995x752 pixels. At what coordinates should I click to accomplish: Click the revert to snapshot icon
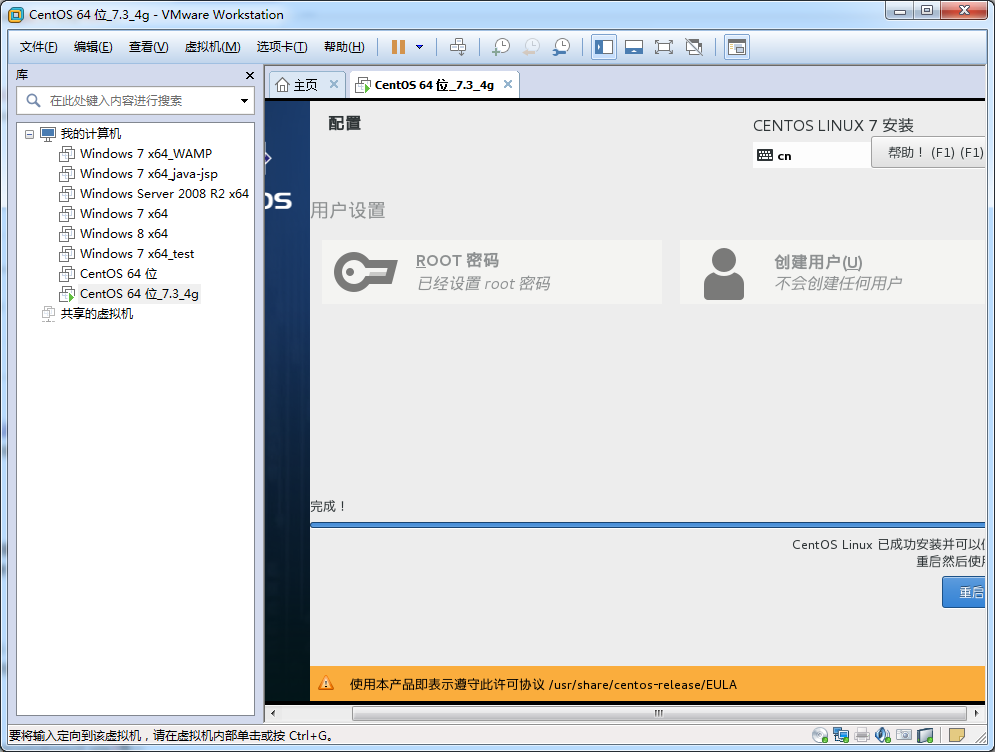531,47
